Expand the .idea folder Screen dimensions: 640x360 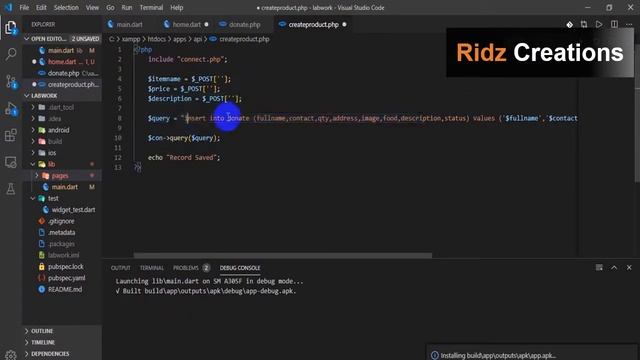pyautogui.click(x=62, y=118)
